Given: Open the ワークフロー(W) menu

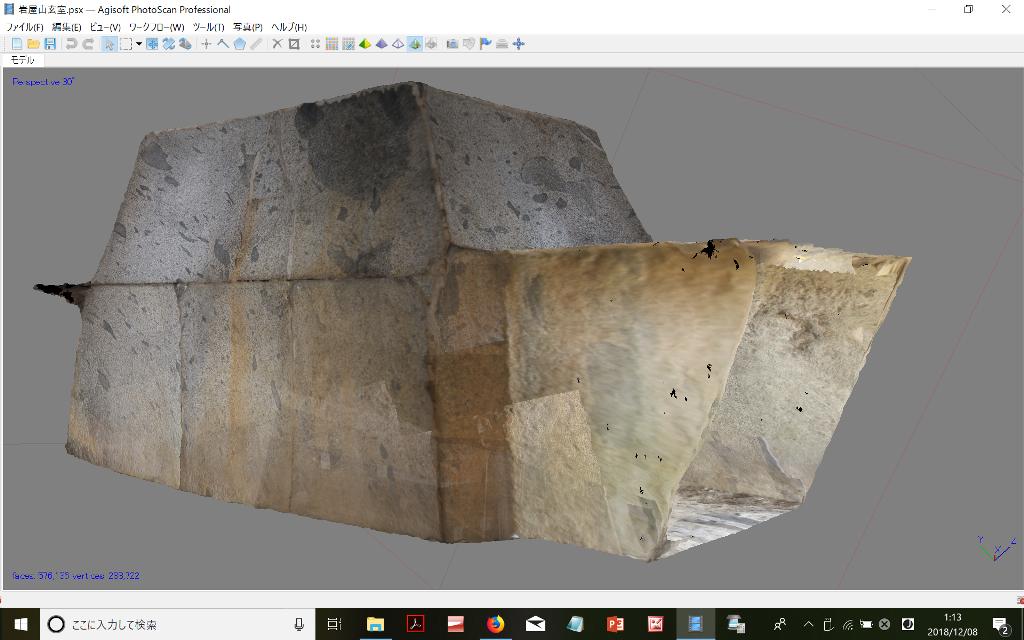Looking at the screenshot, I should (x=156, y=27).
